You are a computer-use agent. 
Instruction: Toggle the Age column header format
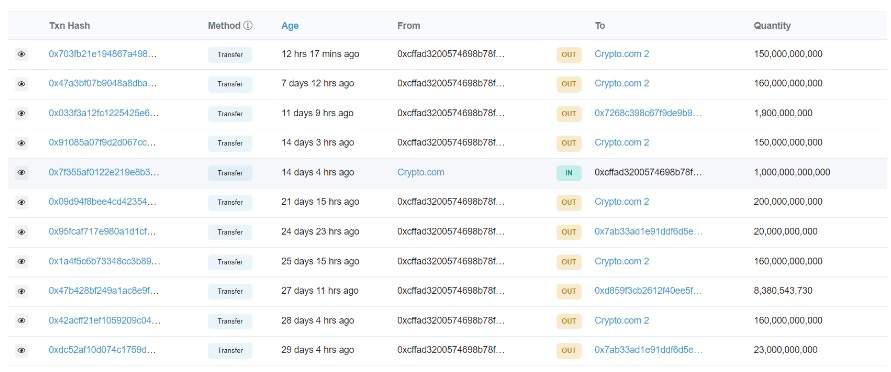click(290, 26)
